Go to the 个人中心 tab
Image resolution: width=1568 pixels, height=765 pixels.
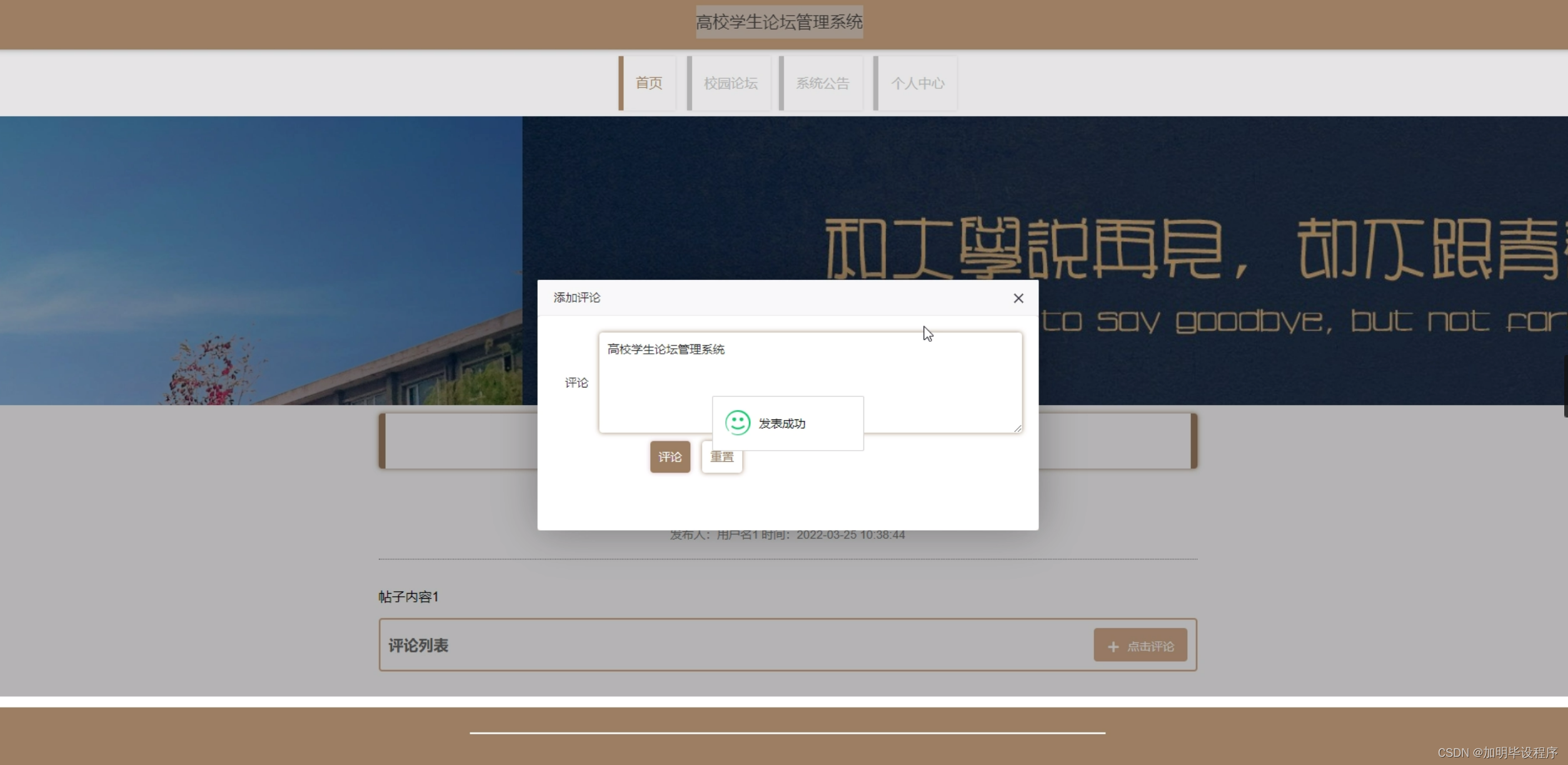coord(917,83)
